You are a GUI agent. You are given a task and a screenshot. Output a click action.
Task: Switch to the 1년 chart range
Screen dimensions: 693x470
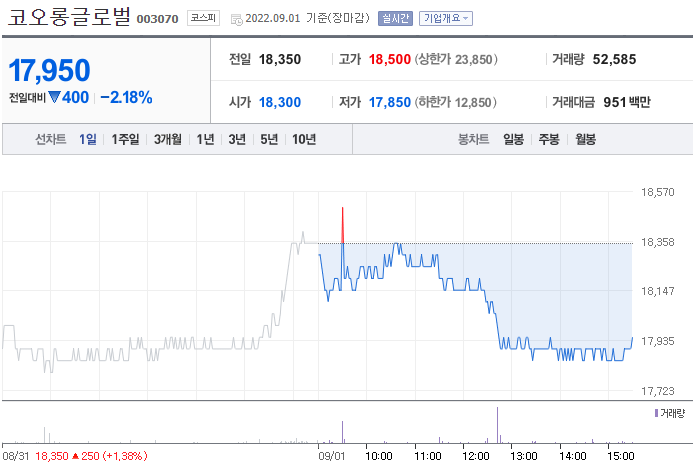[206, 139]
